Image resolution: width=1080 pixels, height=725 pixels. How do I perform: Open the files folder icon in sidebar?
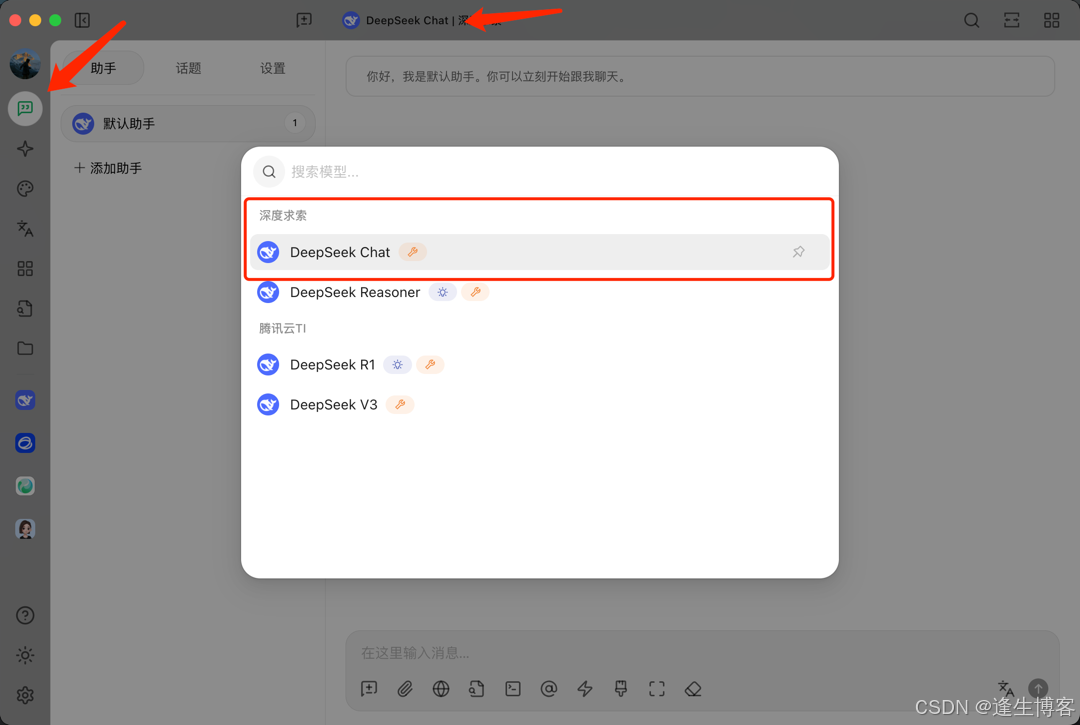[25, 348]
